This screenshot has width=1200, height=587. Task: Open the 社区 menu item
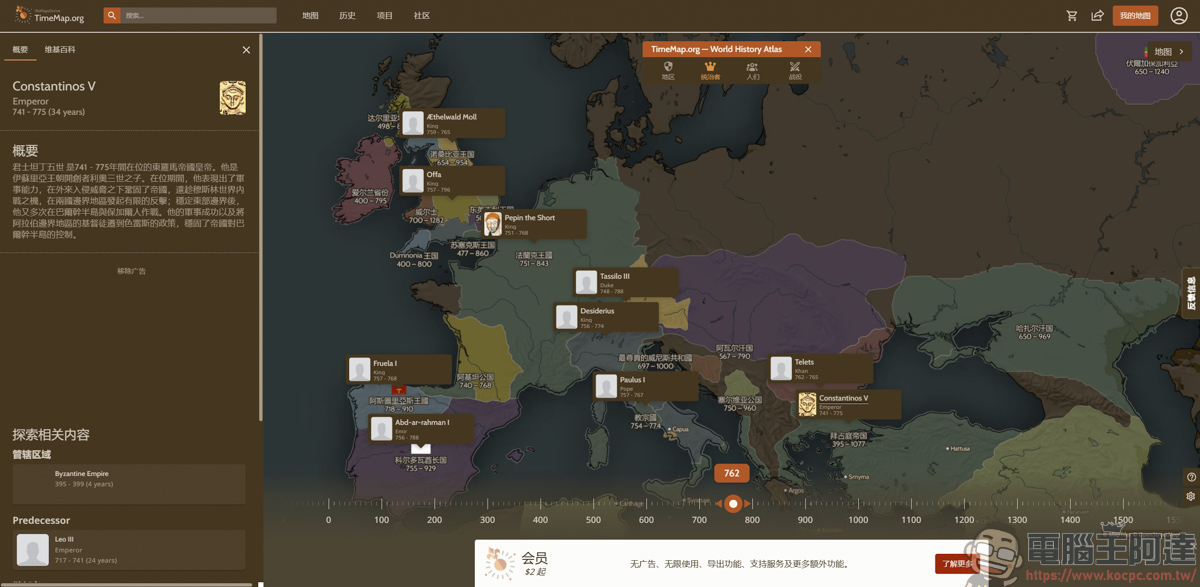point(422,16)
